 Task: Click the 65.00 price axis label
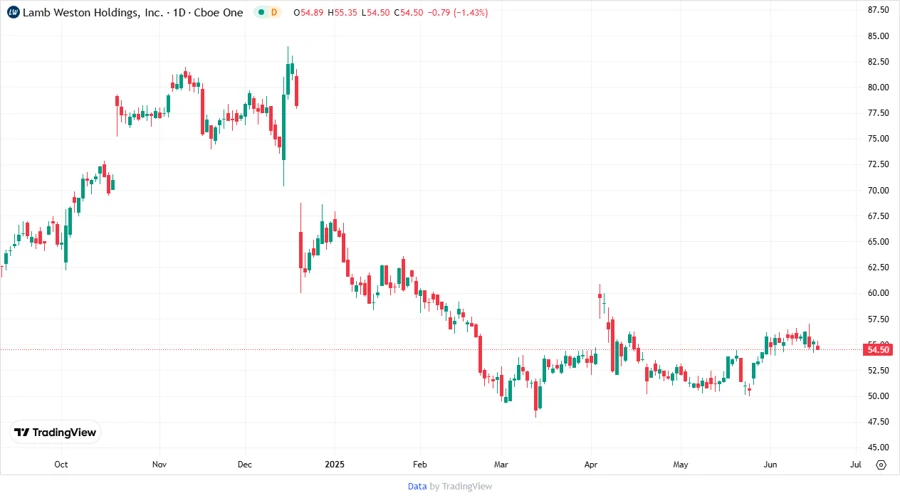click(x=878, y=242)
